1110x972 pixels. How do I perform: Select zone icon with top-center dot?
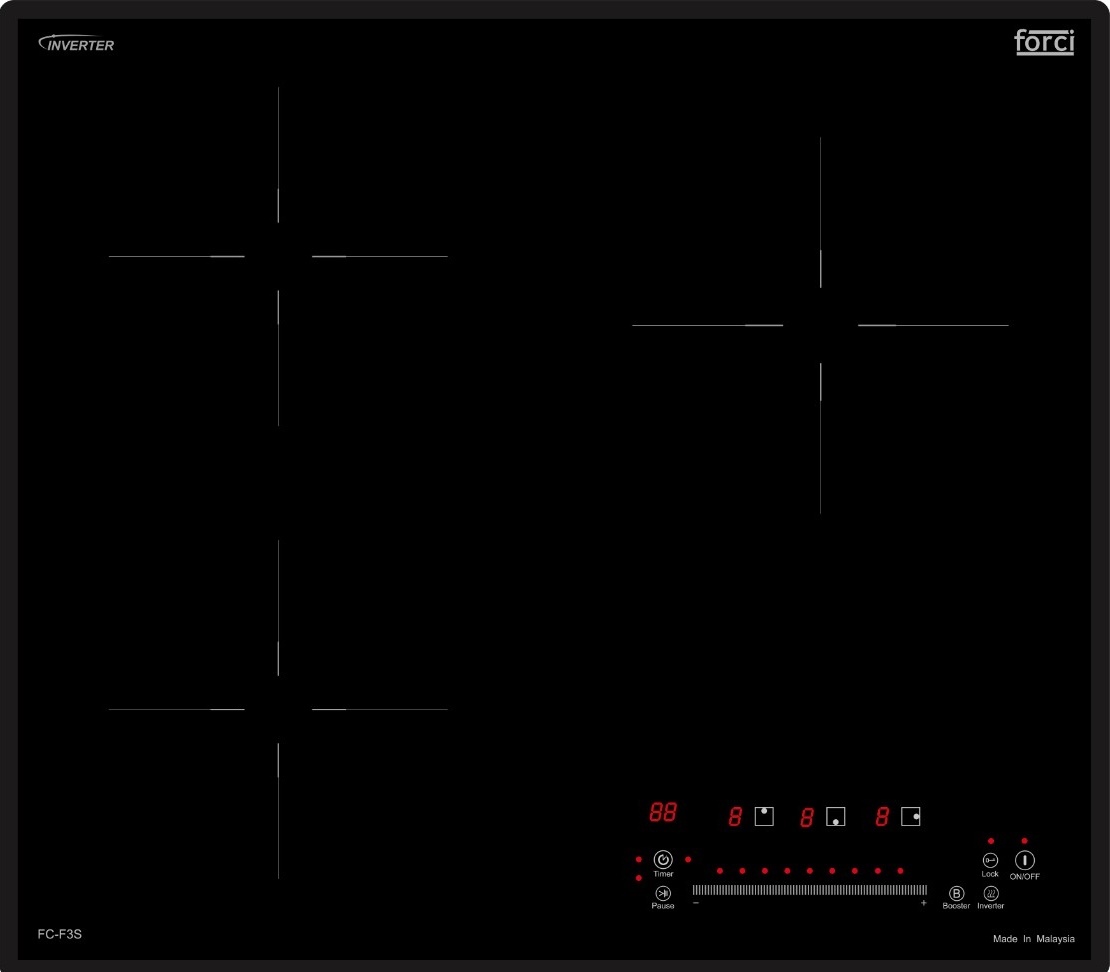(x=764, y=815)
